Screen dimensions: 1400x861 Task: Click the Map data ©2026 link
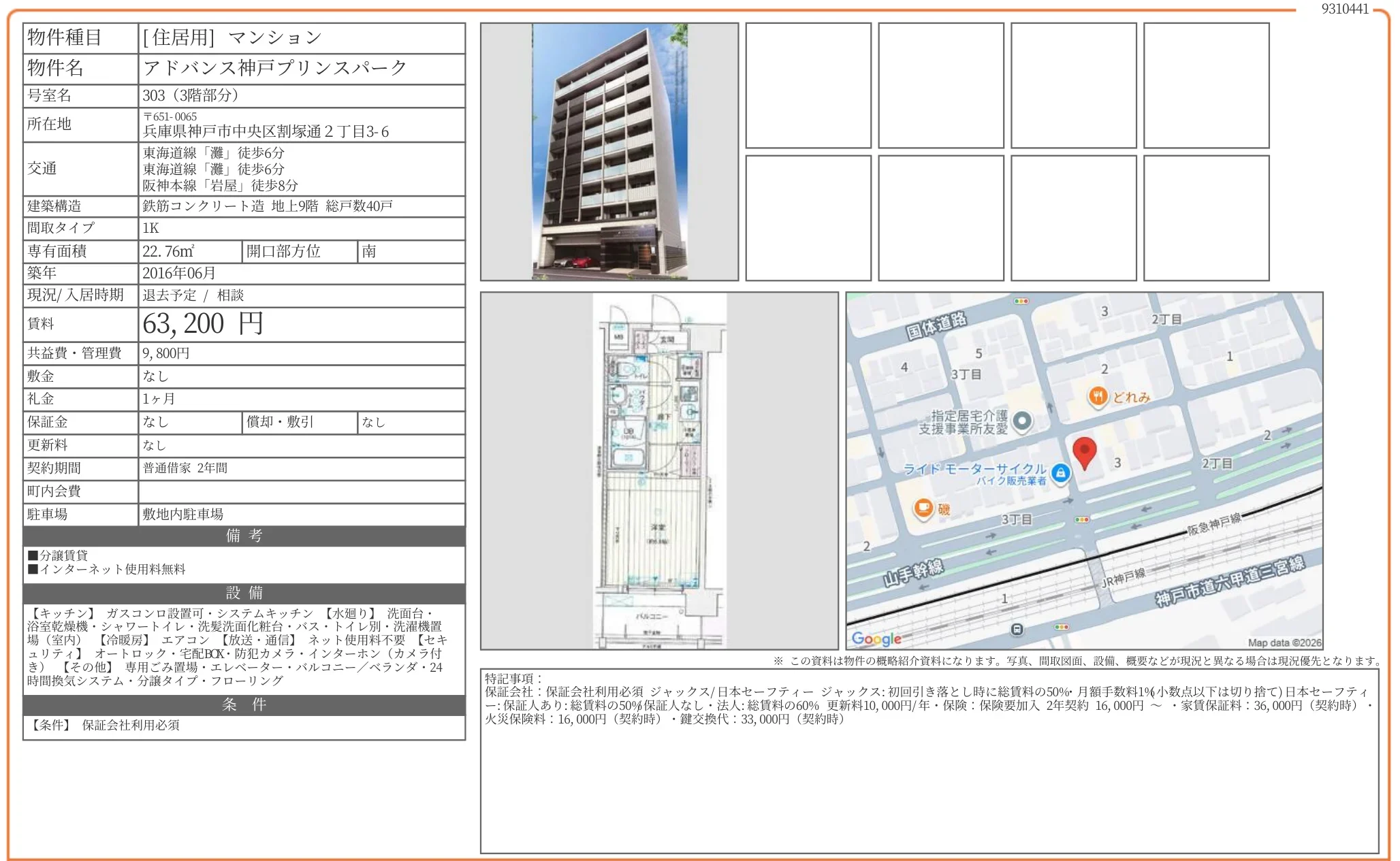click(1284, 643)
